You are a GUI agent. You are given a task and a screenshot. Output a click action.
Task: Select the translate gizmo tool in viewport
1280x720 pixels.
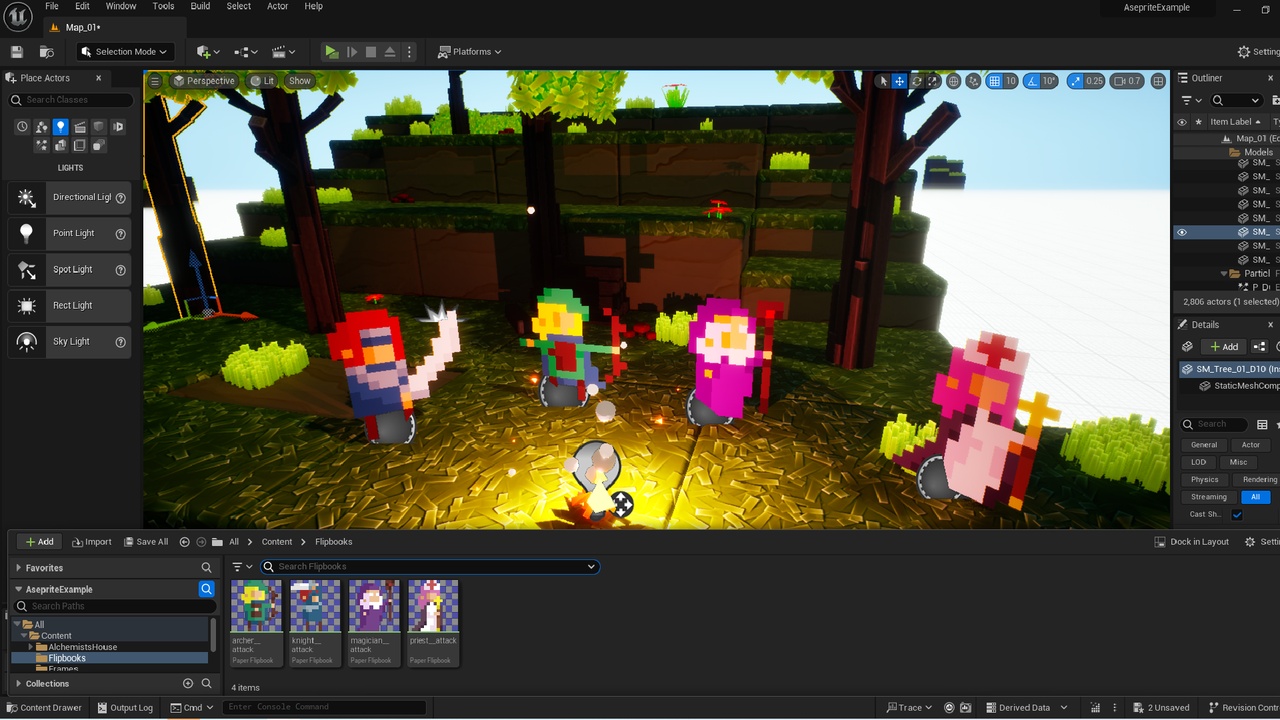click(899, 81)
